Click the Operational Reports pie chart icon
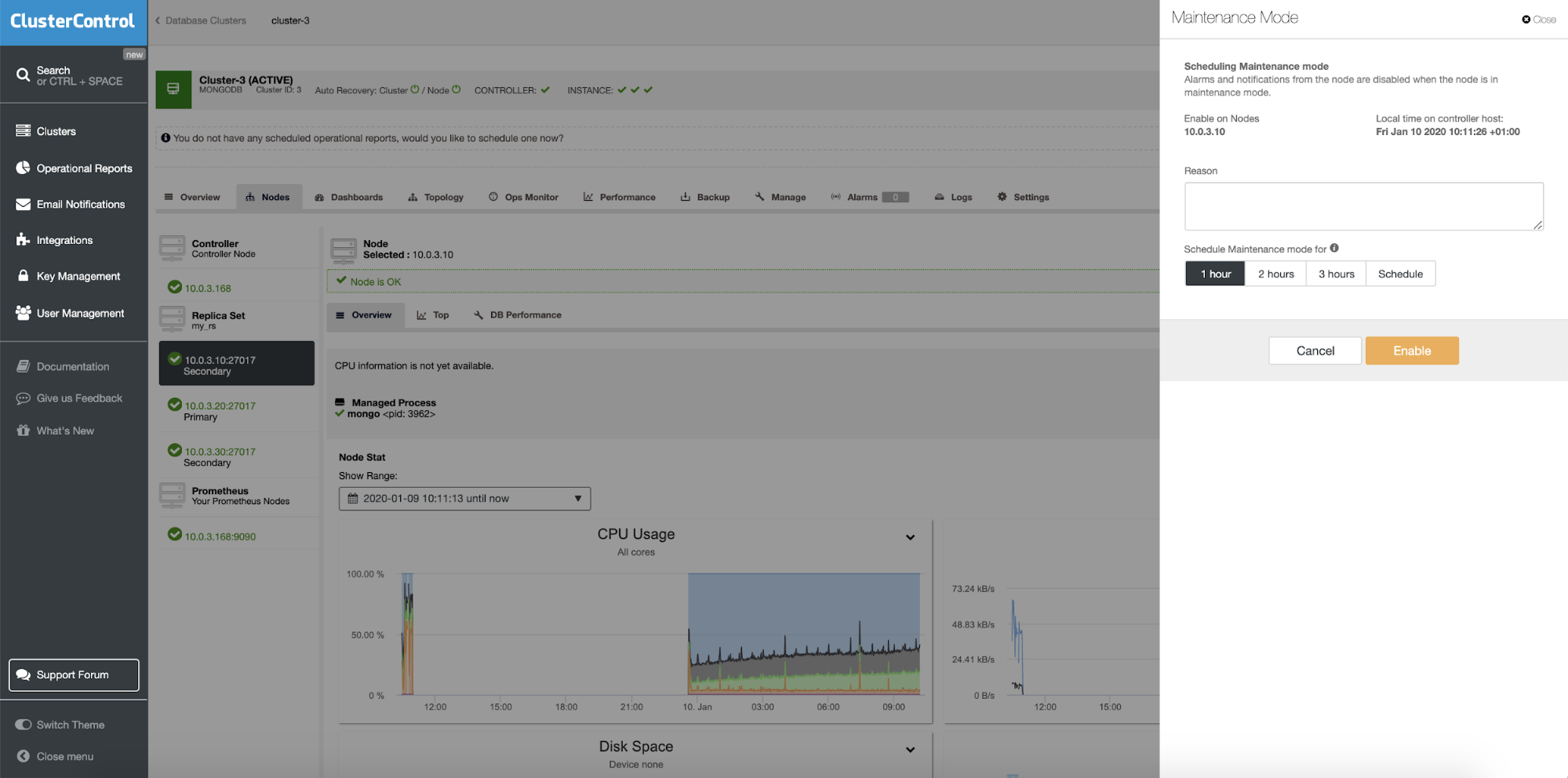 (23, 168)
